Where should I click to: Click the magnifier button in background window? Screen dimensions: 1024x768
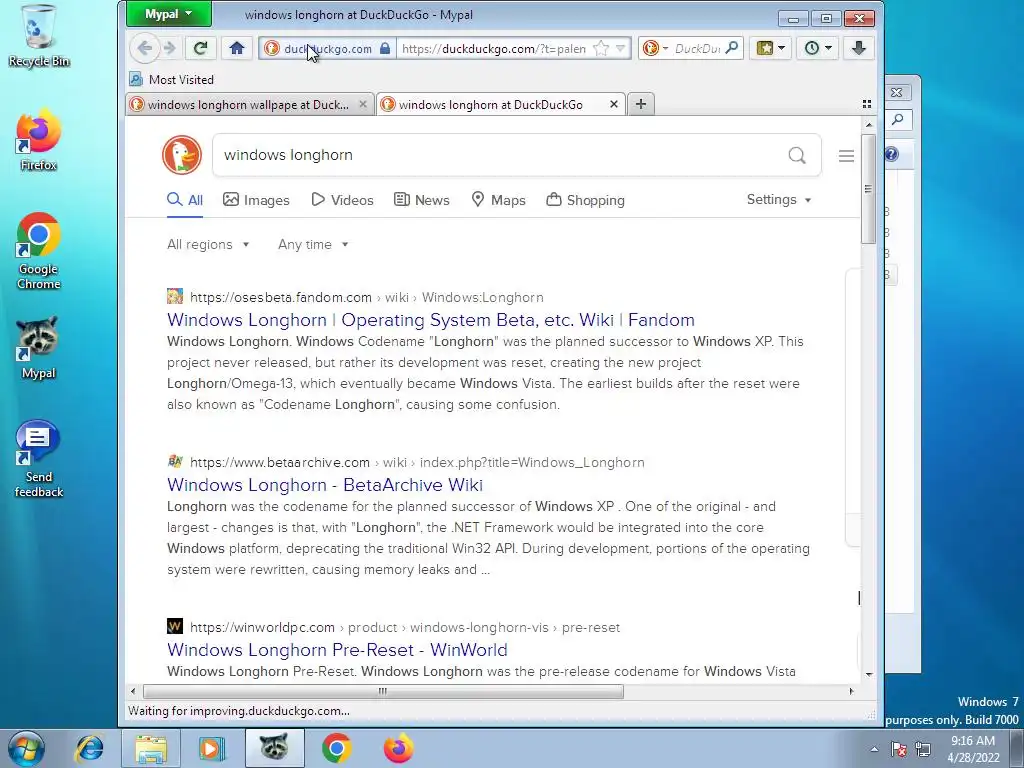click(898, 120)
